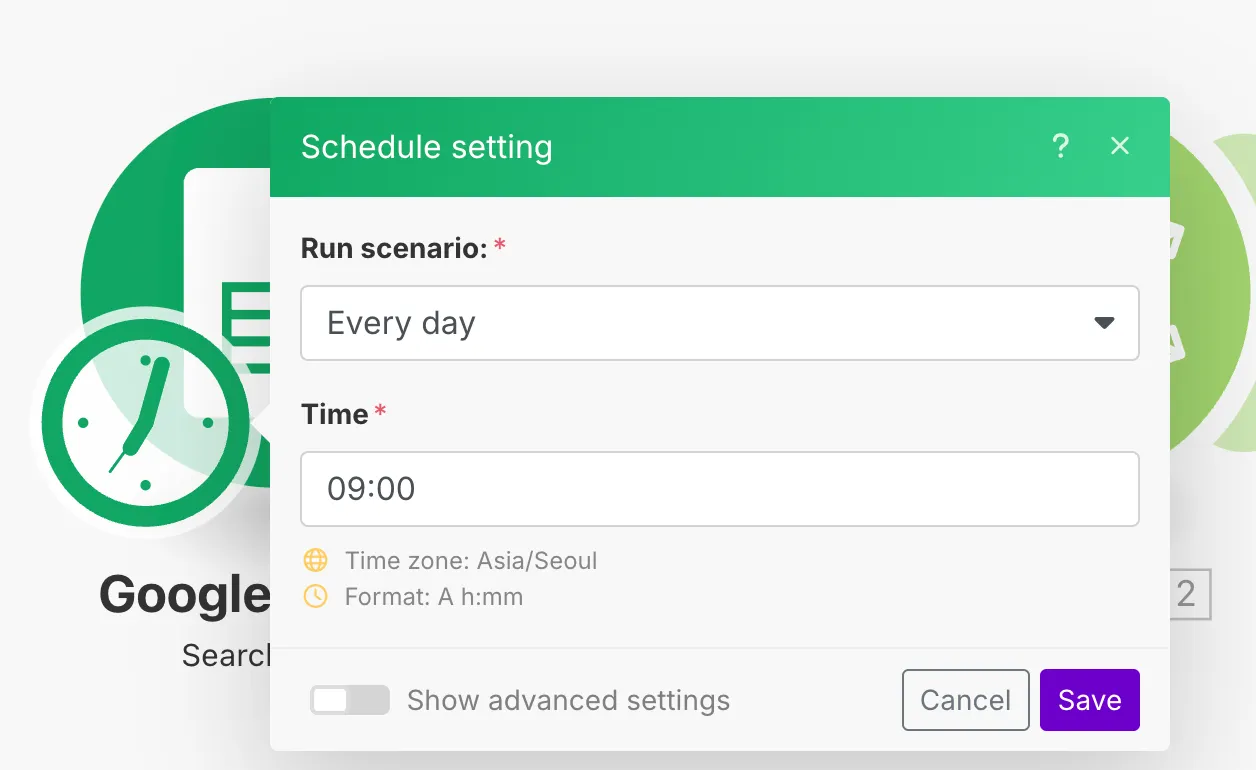Focus the Time input field
The image size is (1256, 770).
tap(719, 489)
